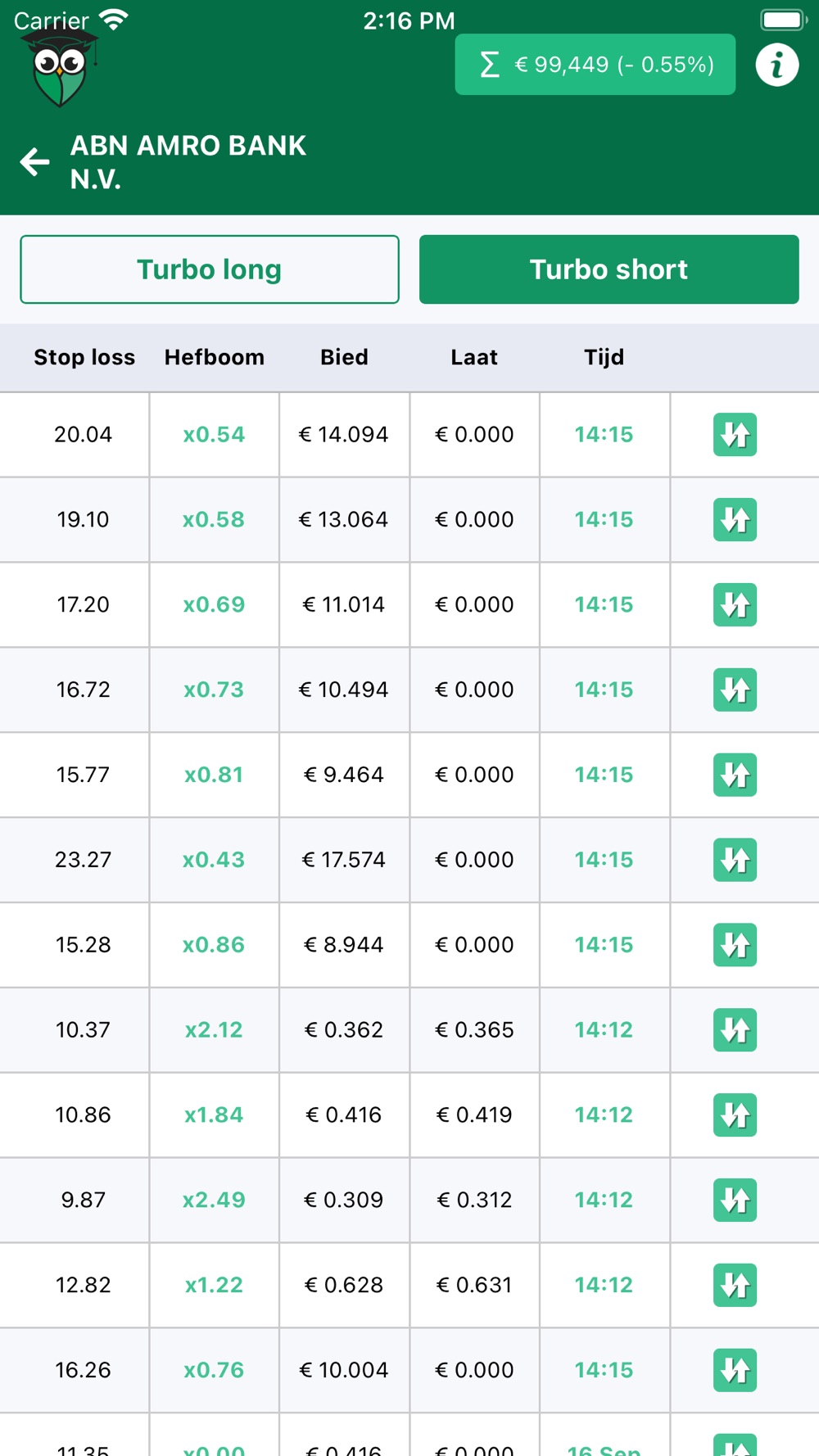
Task: Select leverage x1.22
Action: [x=214, y=1286]
